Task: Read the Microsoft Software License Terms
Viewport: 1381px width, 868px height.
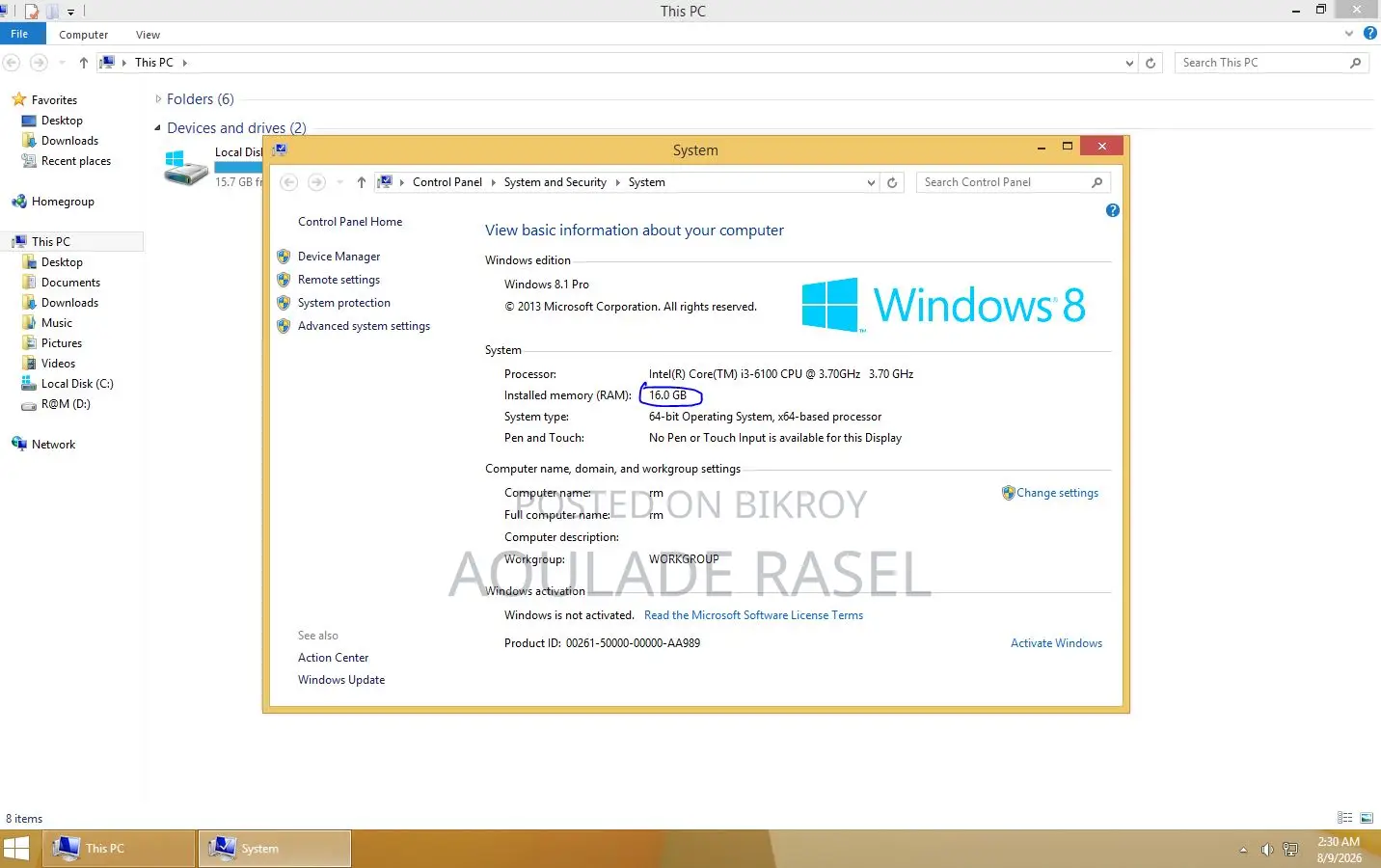Action: pos(753,615)
